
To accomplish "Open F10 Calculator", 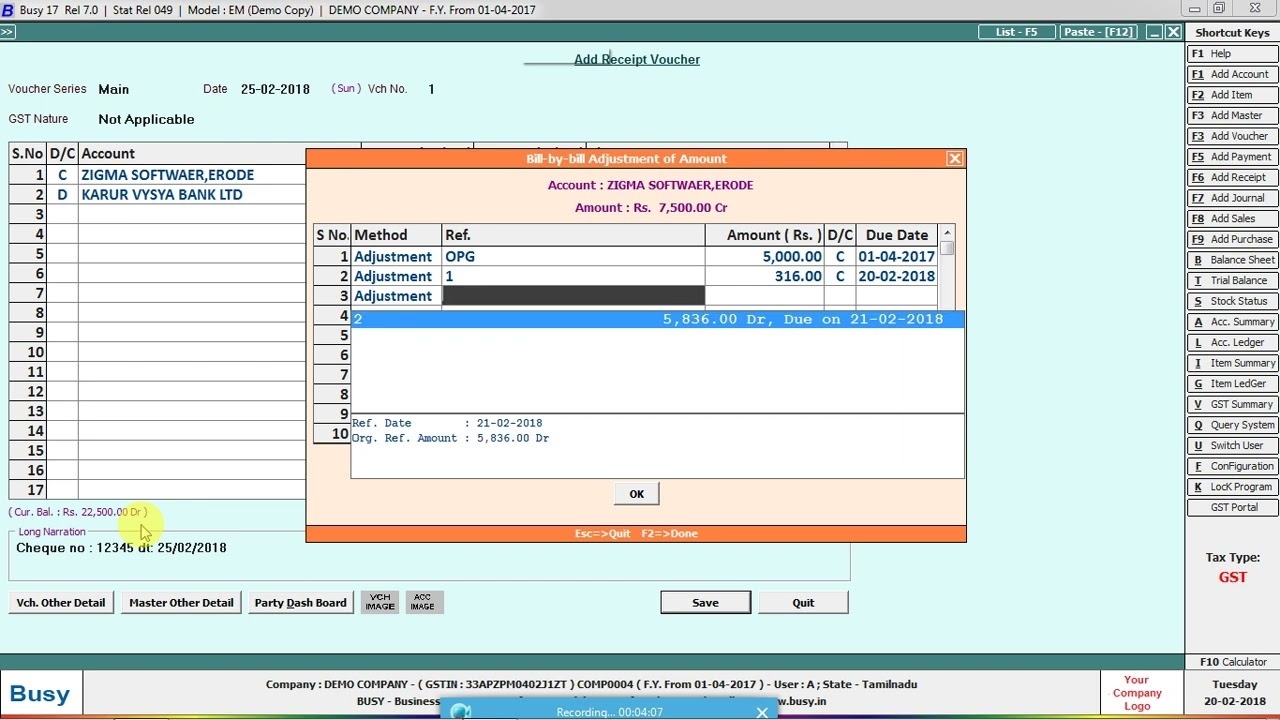I will tap(1232, 662).
